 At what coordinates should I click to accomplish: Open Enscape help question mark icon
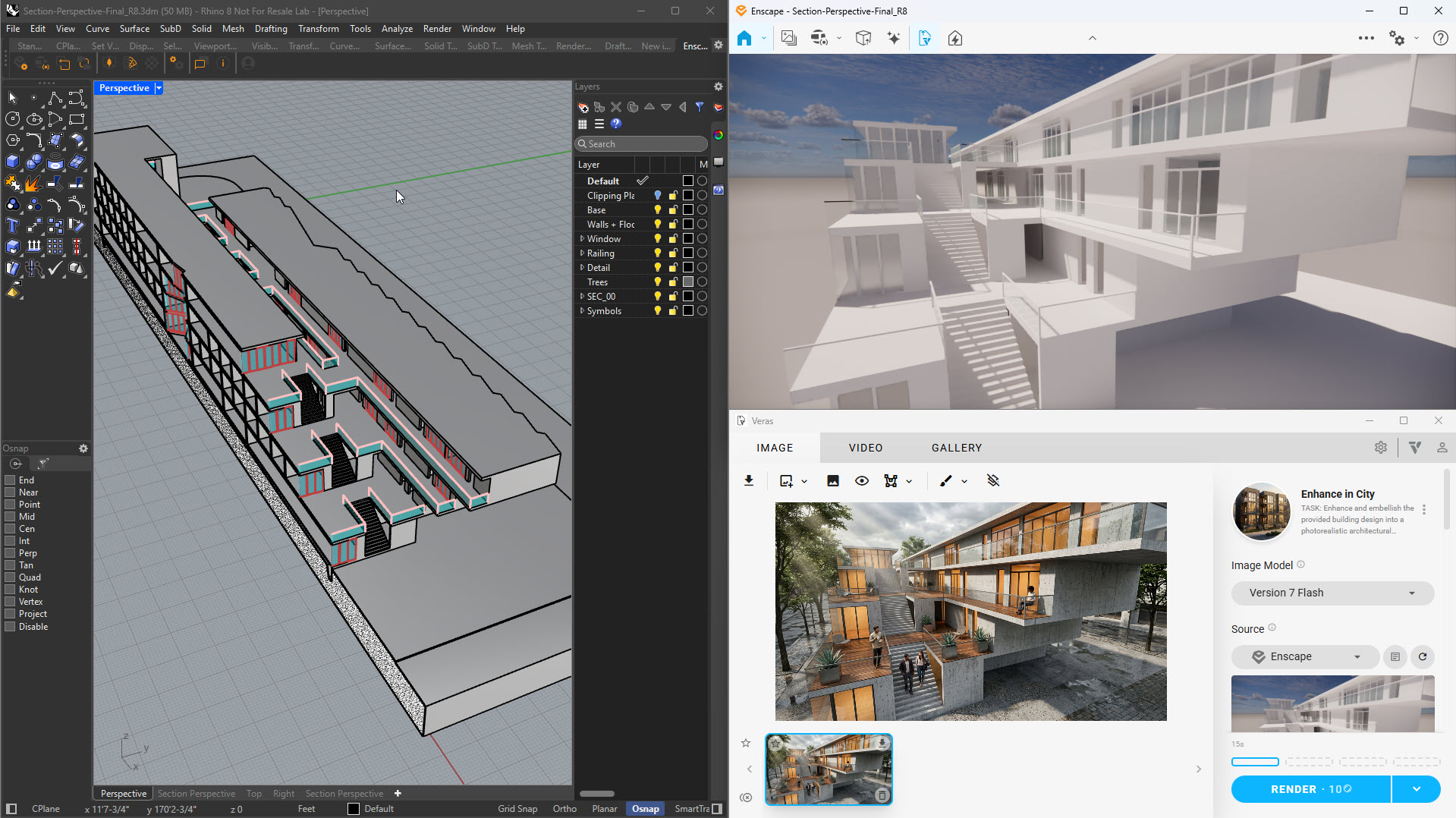1440,38
